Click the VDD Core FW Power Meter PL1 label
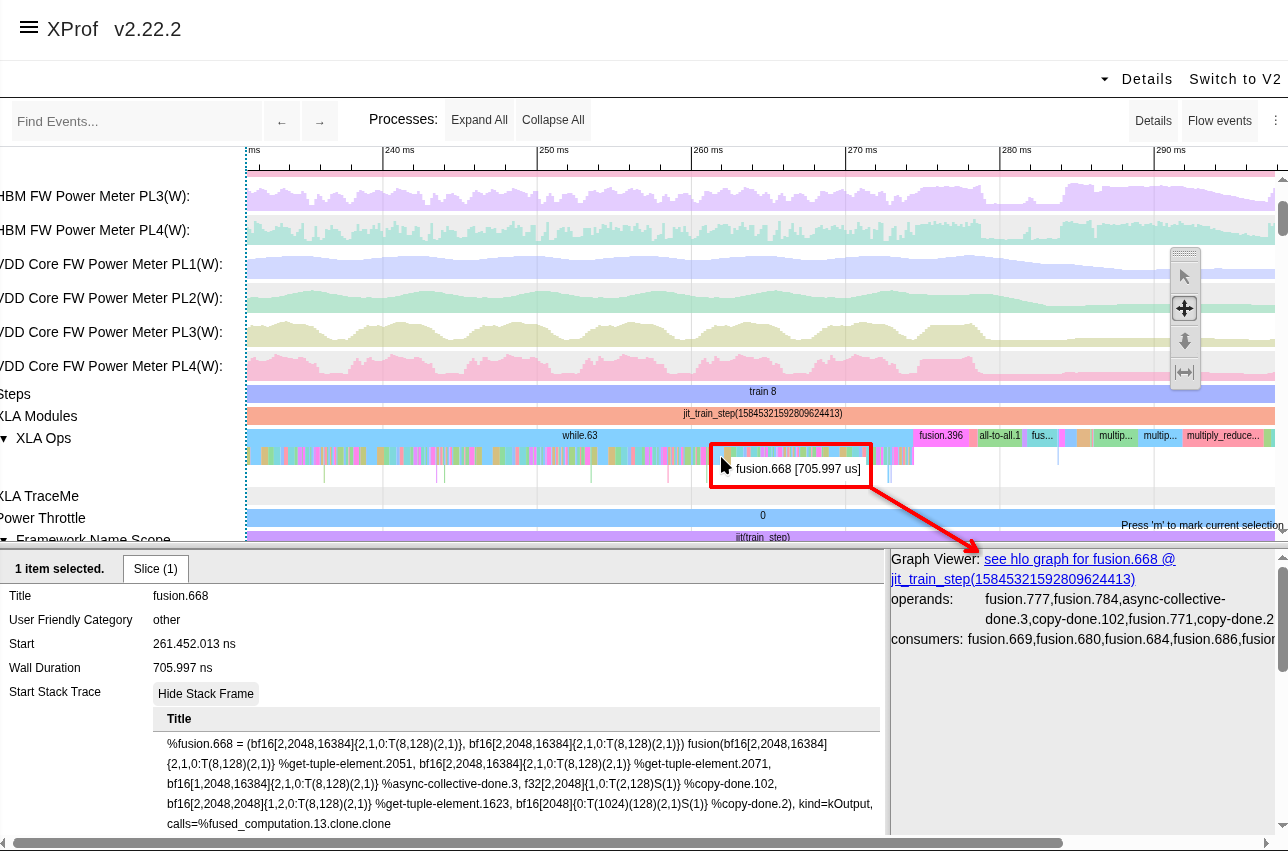 (x=111, y=264)
